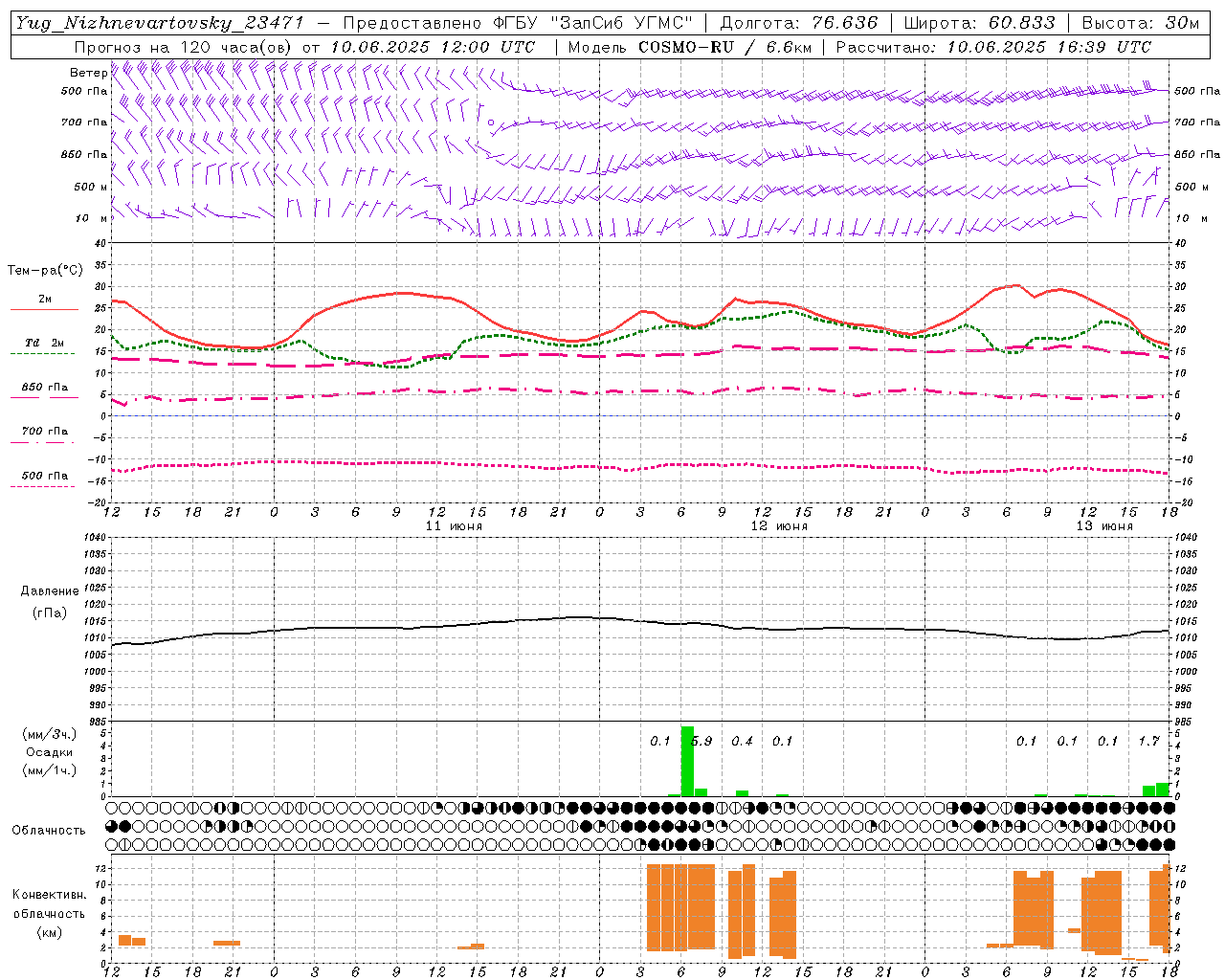
Task: Select the elevation text Высота: 30м
Action: click(1141, 23)
